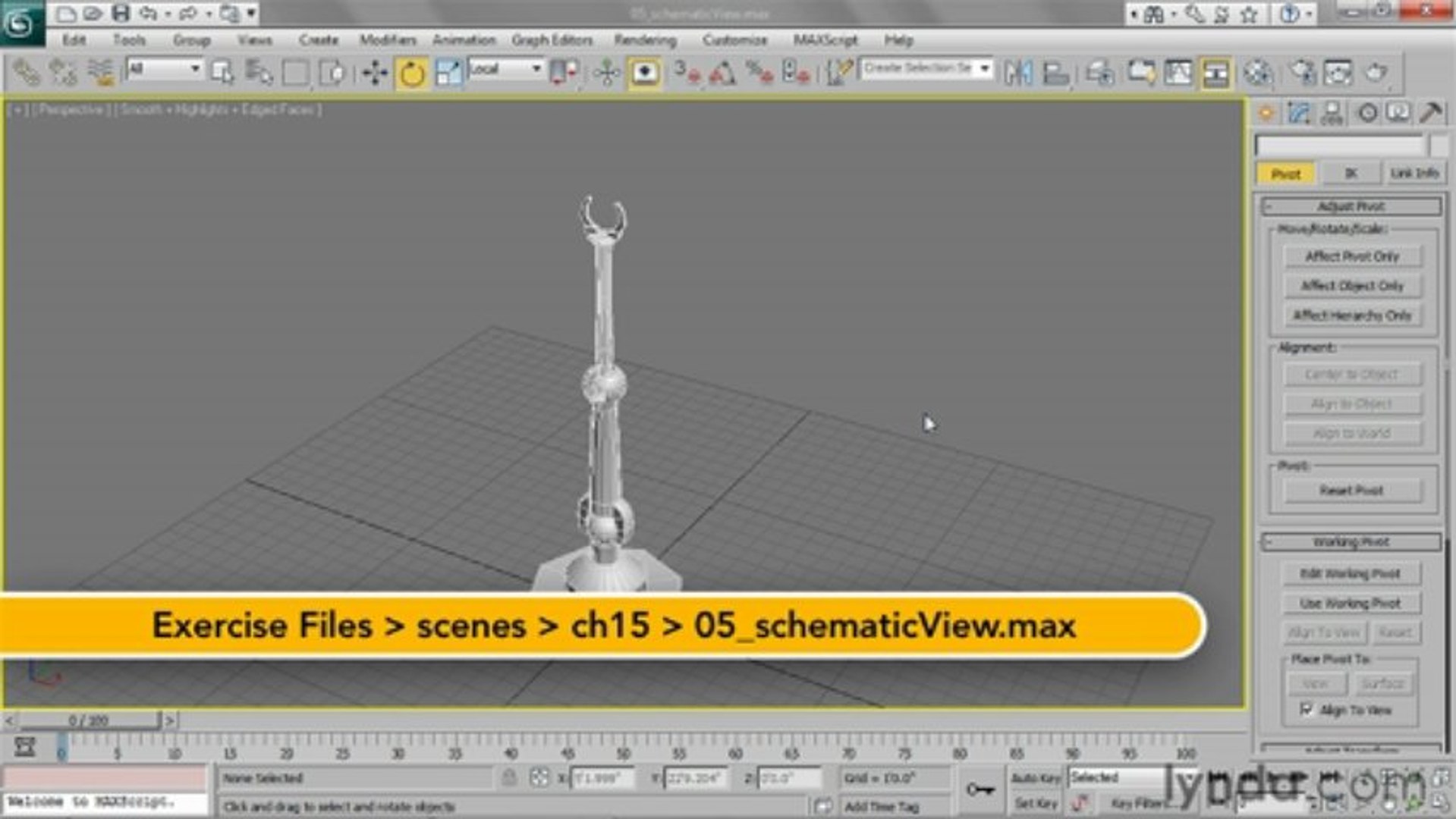
Task: Click the 3ds Max application logo button
Action: (21, 23)
